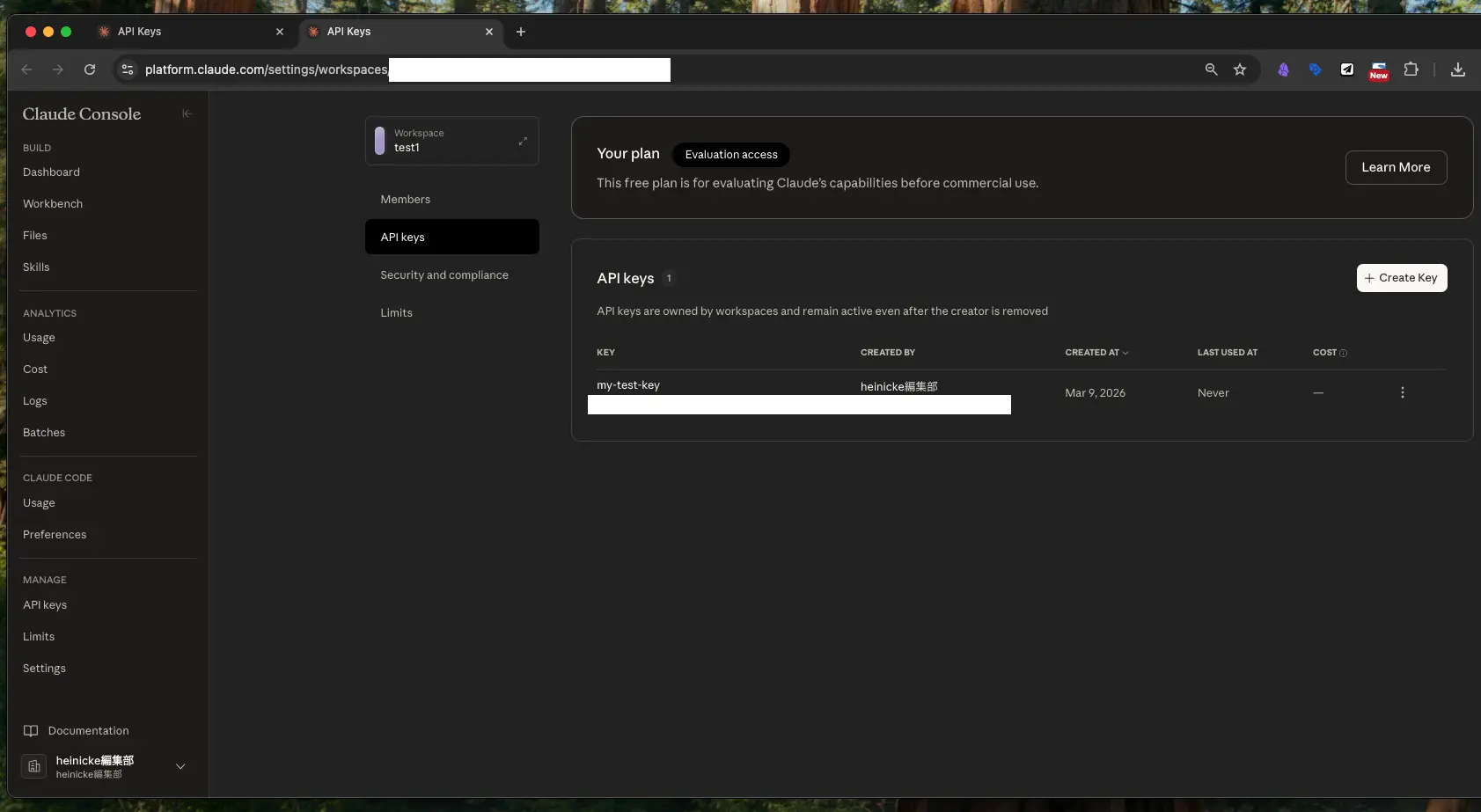The width and height of the screenshot is (1481, 812).
Task: Click the zoom magnifier icon in address bar
Action: coord(1211,69)
